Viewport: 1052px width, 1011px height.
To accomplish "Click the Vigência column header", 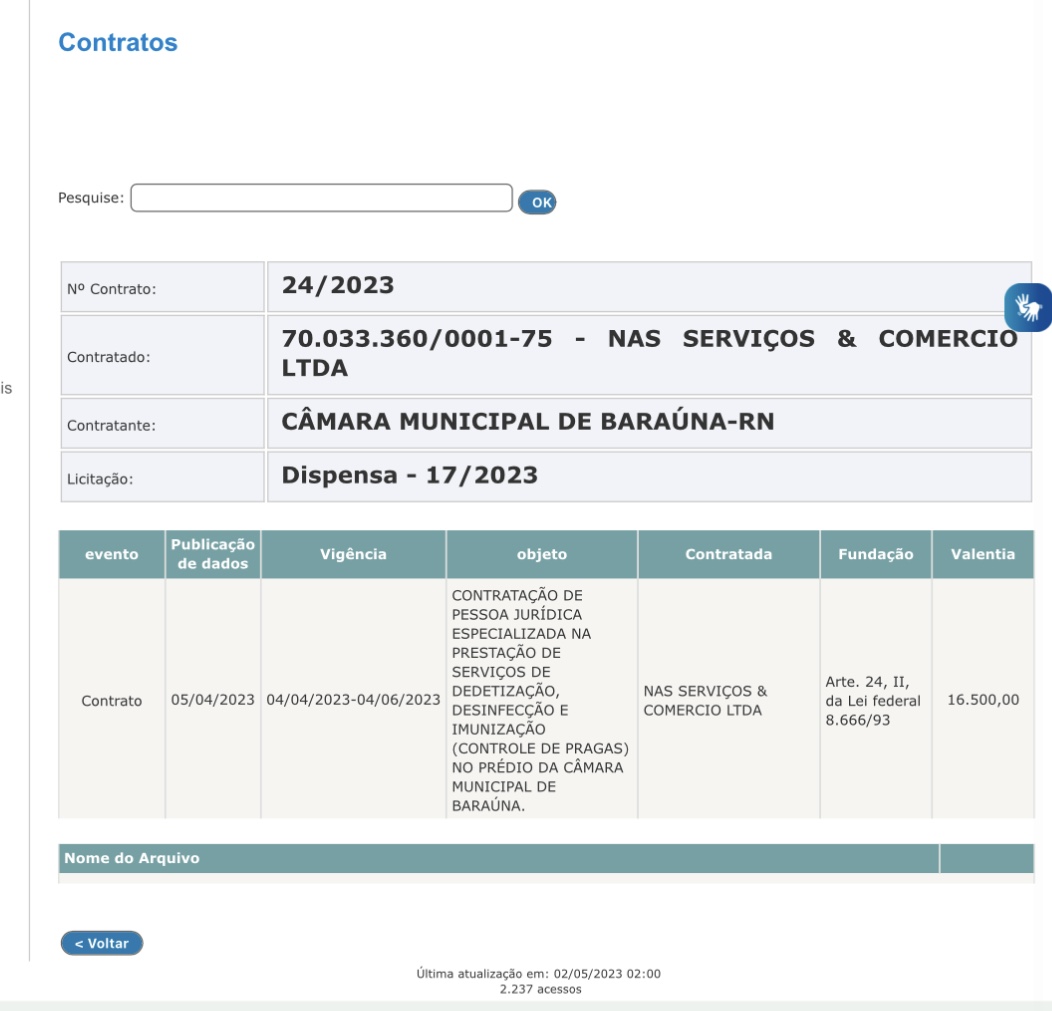I will [x=354, y=554].
